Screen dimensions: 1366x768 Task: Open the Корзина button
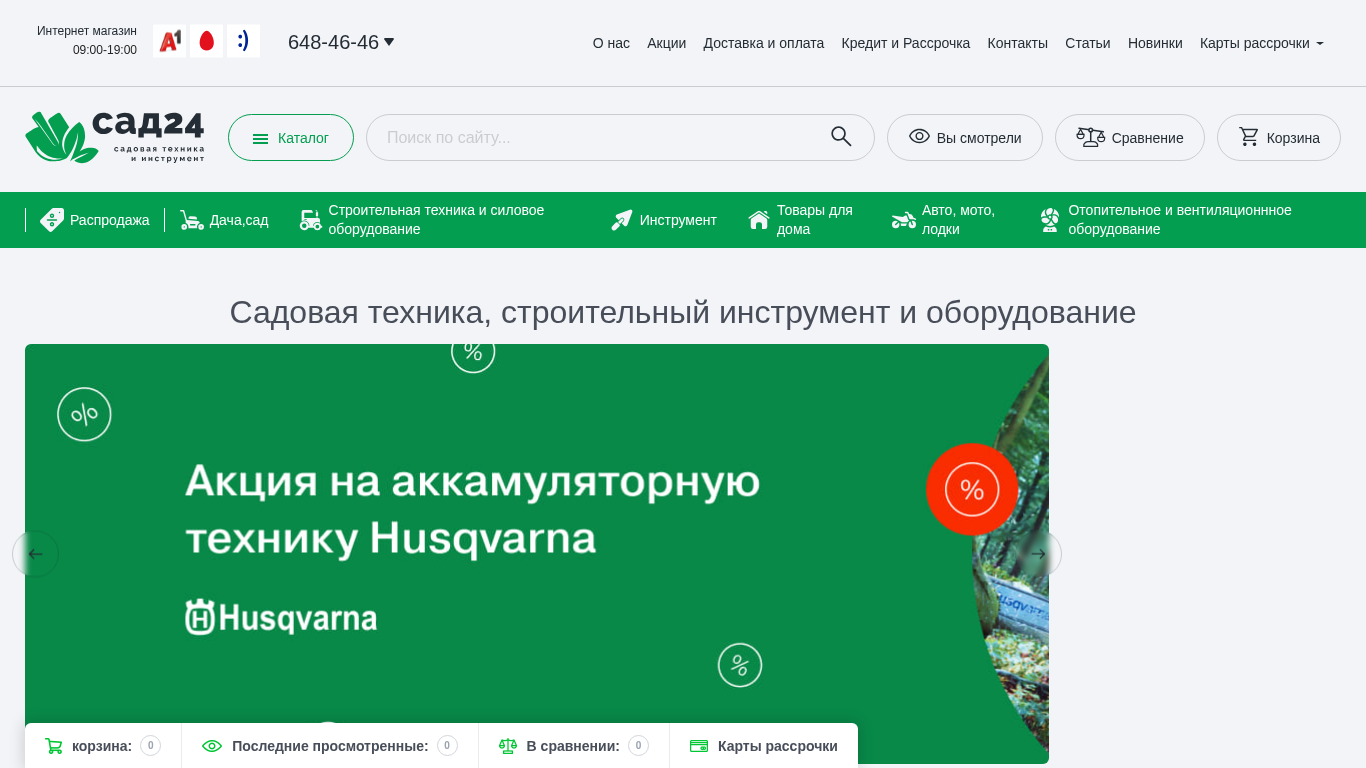click(x=1279, y=137)
